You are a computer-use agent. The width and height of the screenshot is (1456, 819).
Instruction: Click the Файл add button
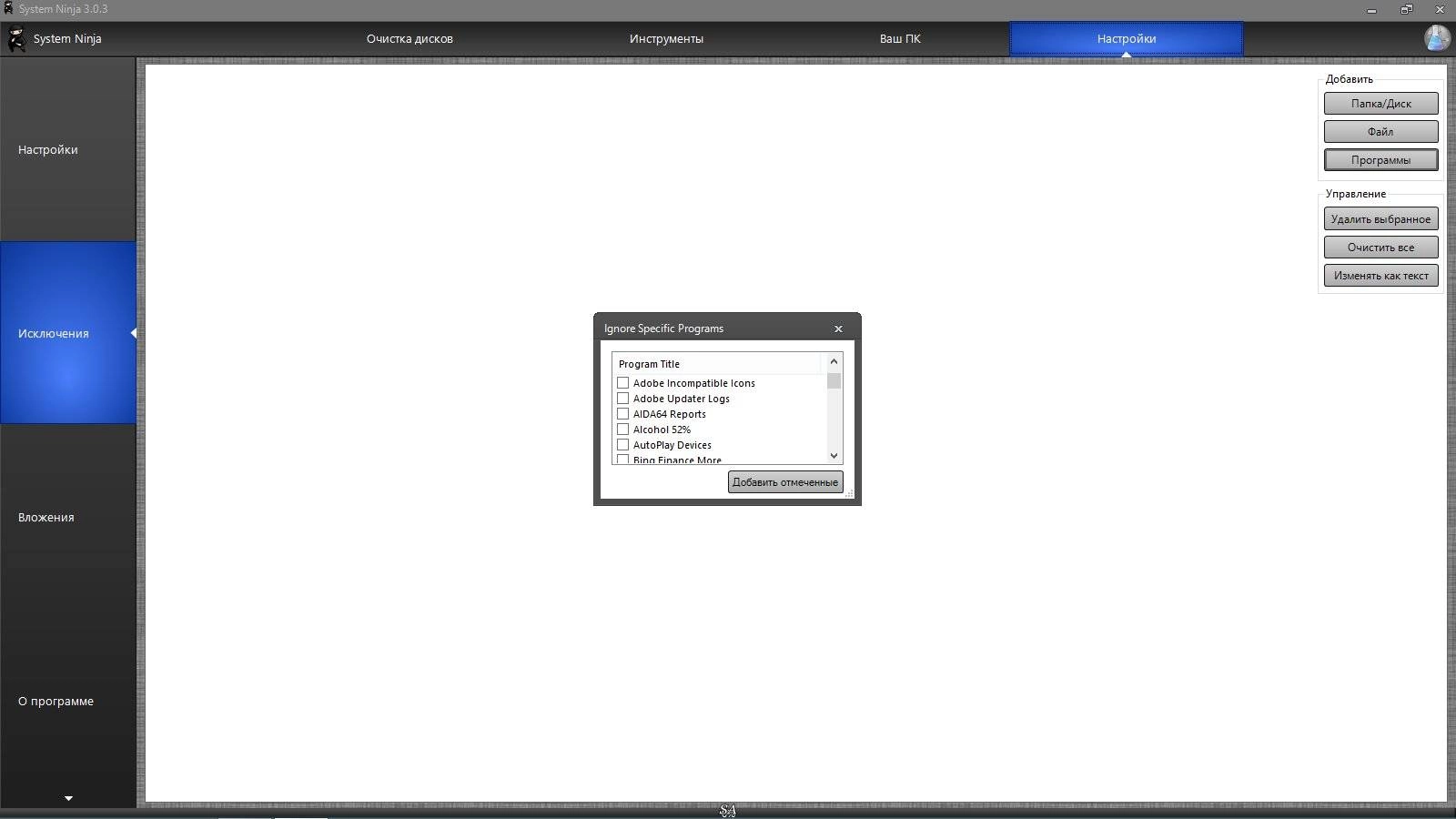[1380, 132]
